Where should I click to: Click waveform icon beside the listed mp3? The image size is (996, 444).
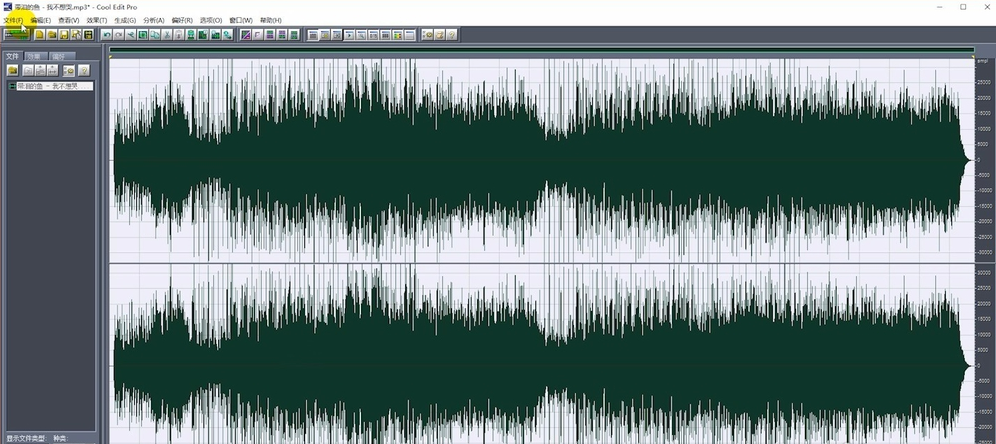click(12, 86)
